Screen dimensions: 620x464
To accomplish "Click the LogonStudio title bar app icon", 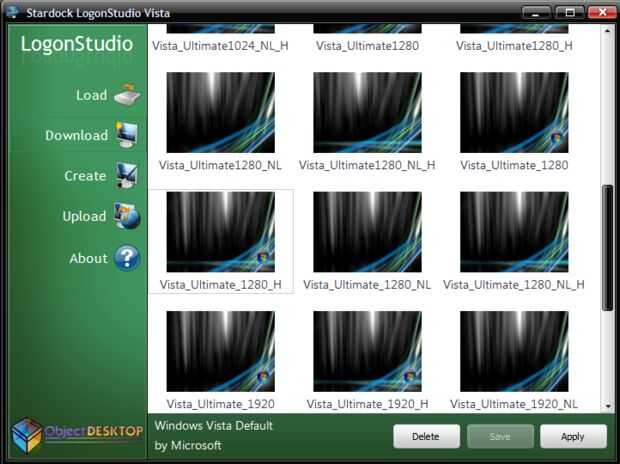I will 13,12.
